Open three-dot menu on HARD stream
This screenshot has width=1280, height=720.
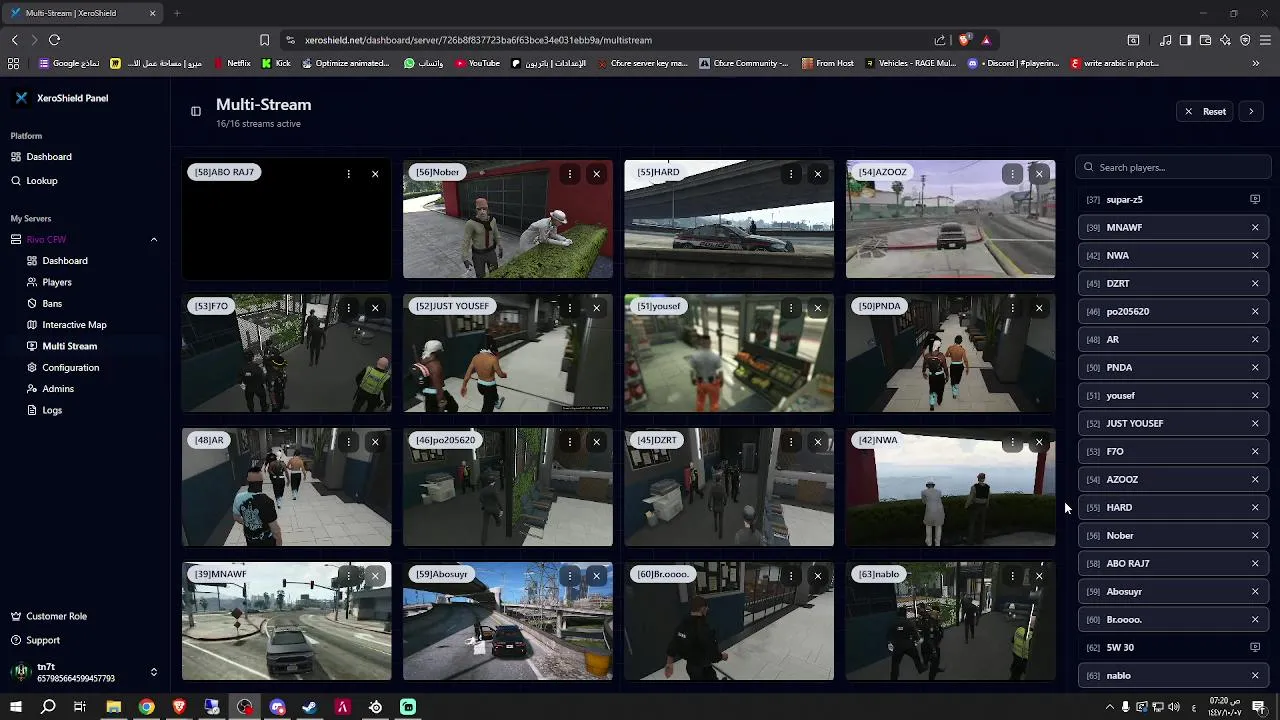pyautogui.click(x=790, y=174)
